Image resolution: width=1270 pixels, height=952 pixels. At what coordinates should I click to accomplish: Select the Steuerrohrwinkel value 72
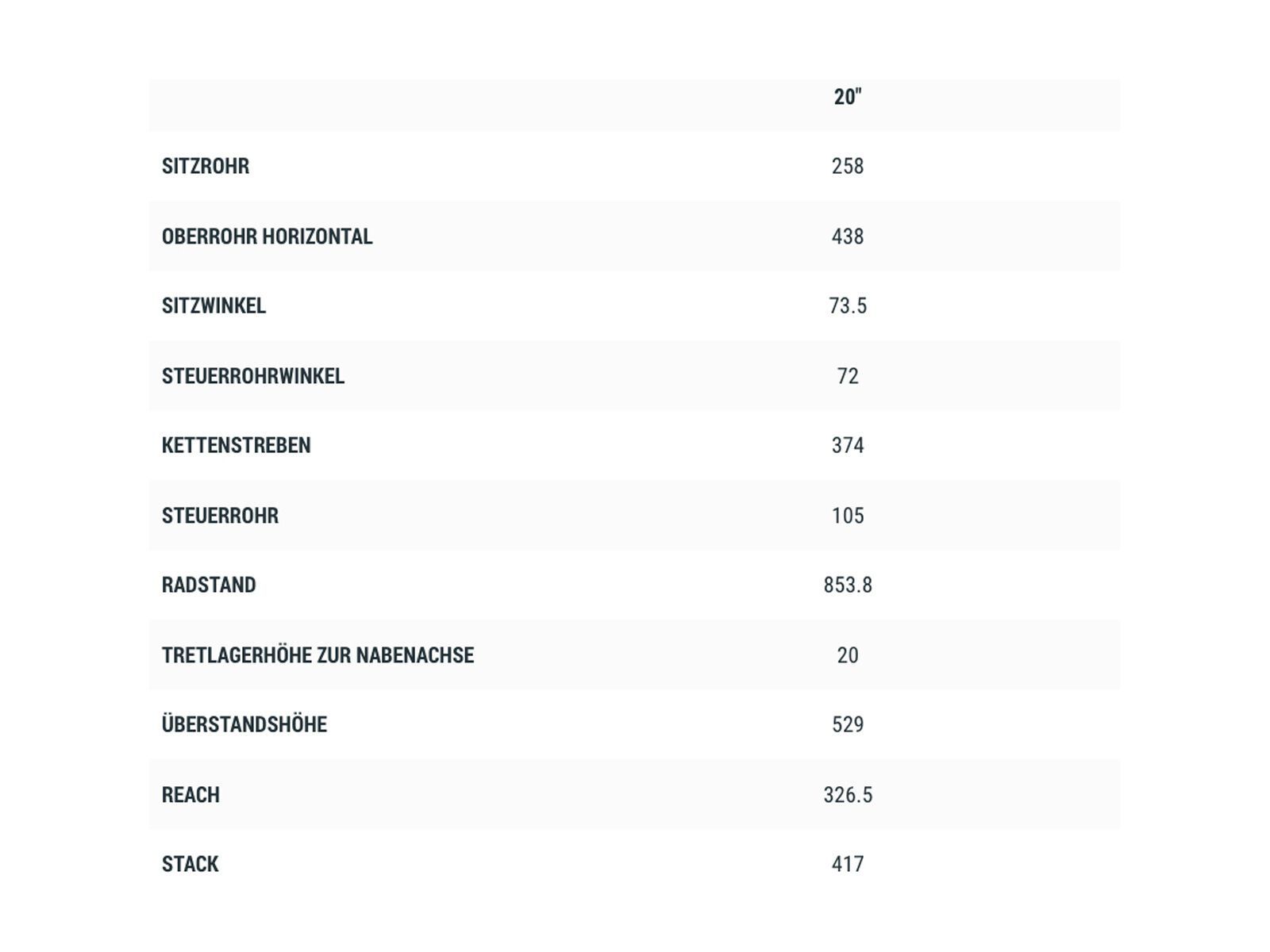tap(848, 376)
